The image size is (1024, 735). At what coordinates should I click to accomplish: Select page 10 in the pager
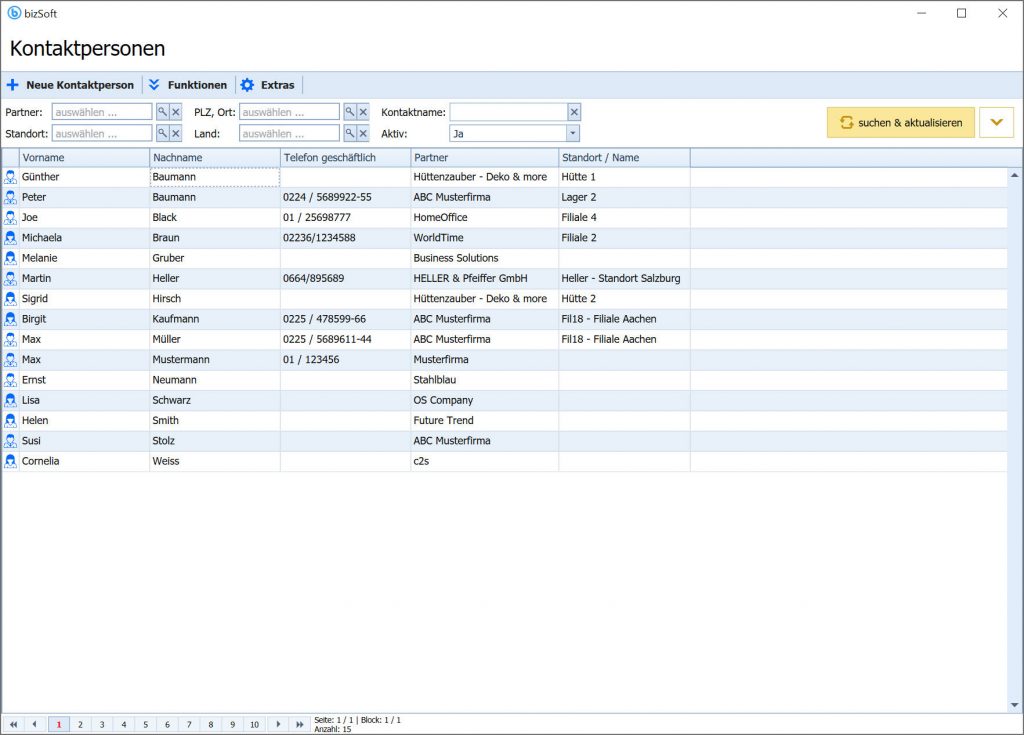255,724
